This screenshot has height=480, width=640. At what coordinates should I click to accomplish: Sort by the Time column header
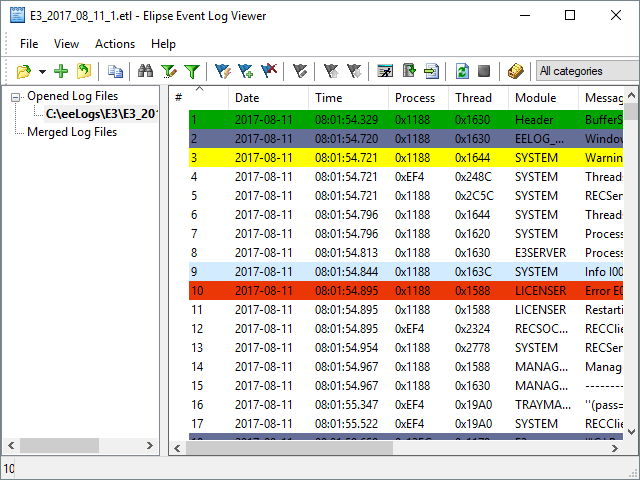click(x=329, y=98)
